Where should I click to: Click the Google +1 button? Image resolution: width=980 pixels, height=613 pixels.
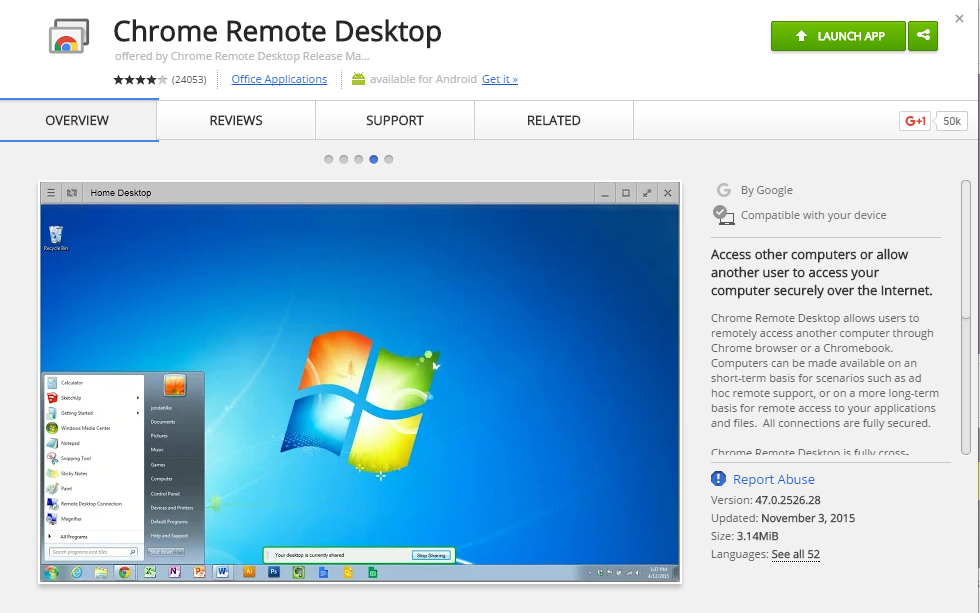click(x=915, y=121)
